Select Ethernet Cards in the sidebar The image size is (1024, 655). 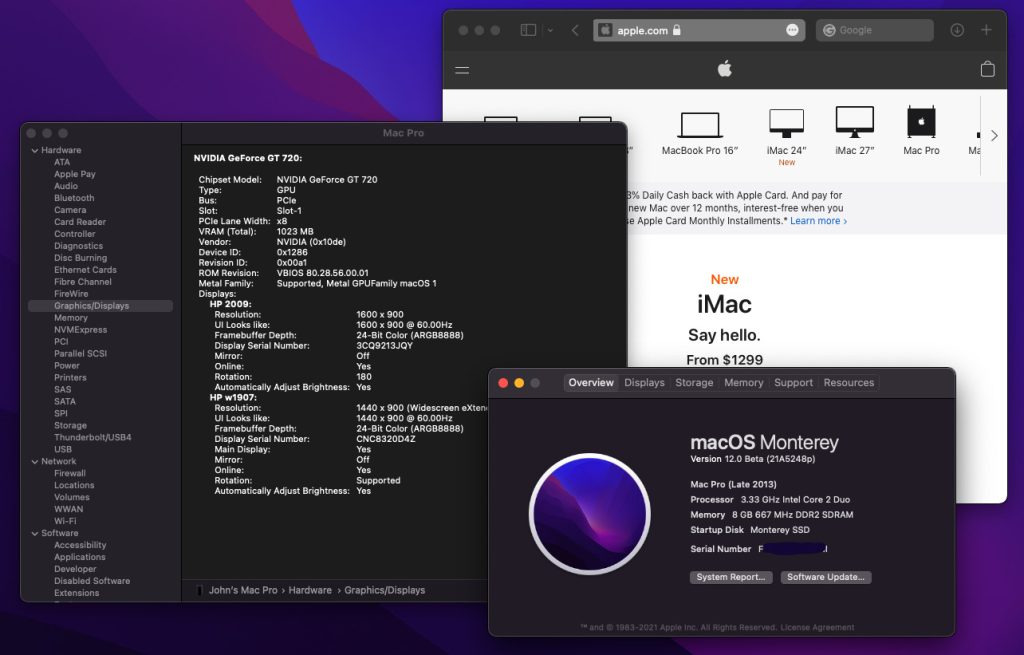point(85,270)
